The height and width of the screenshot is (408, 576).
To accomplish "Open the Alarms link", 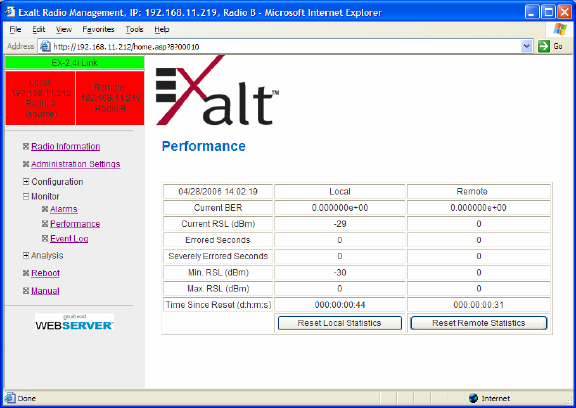I will [x=64, y=209].
